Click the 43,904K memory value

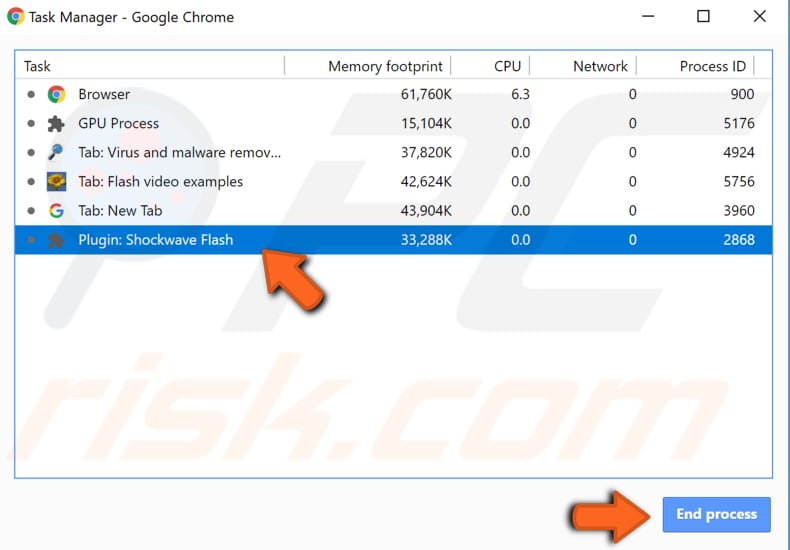coord(426,211)
